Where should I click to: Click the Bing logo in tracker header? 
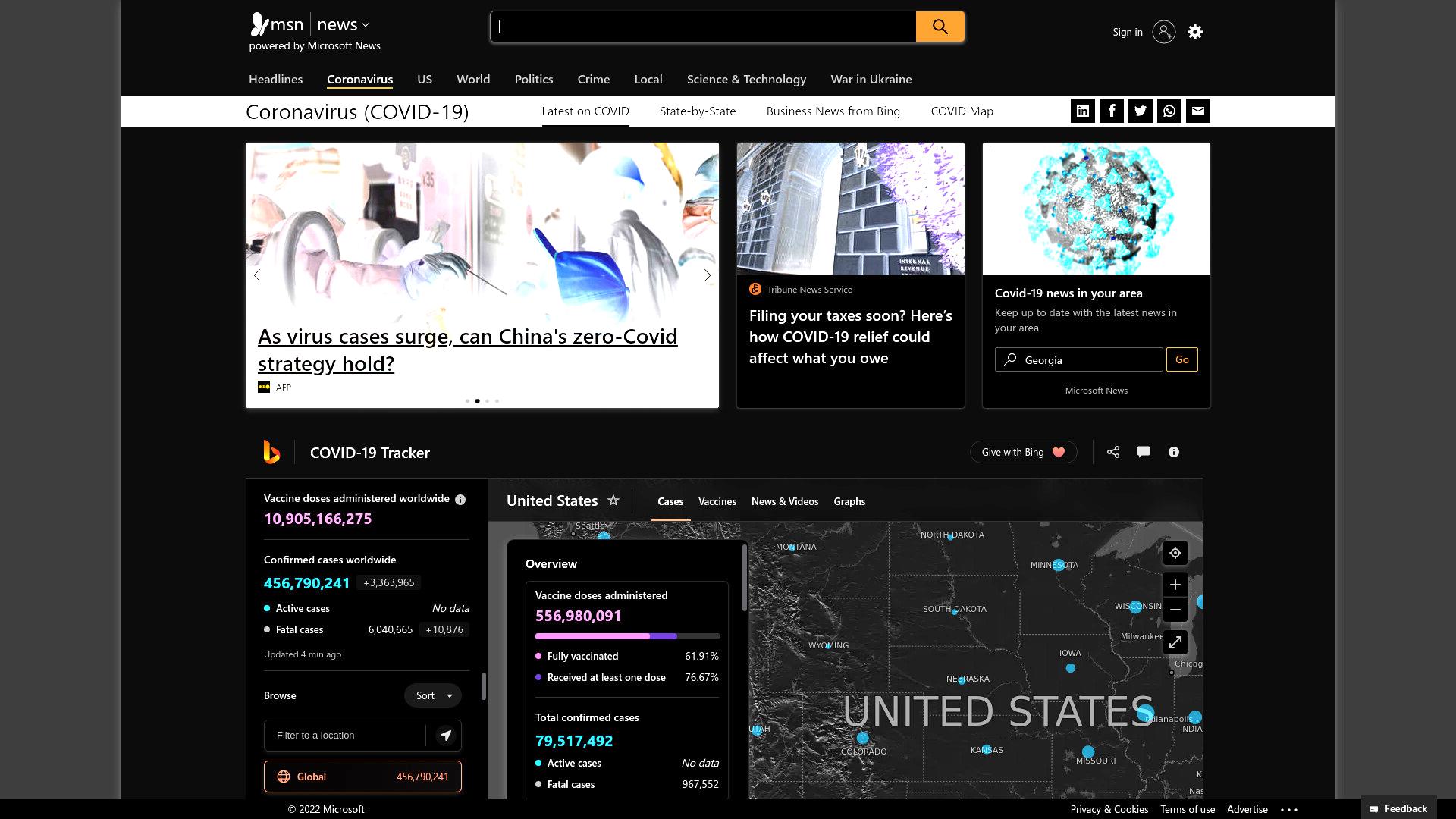(x=271, y=452)
